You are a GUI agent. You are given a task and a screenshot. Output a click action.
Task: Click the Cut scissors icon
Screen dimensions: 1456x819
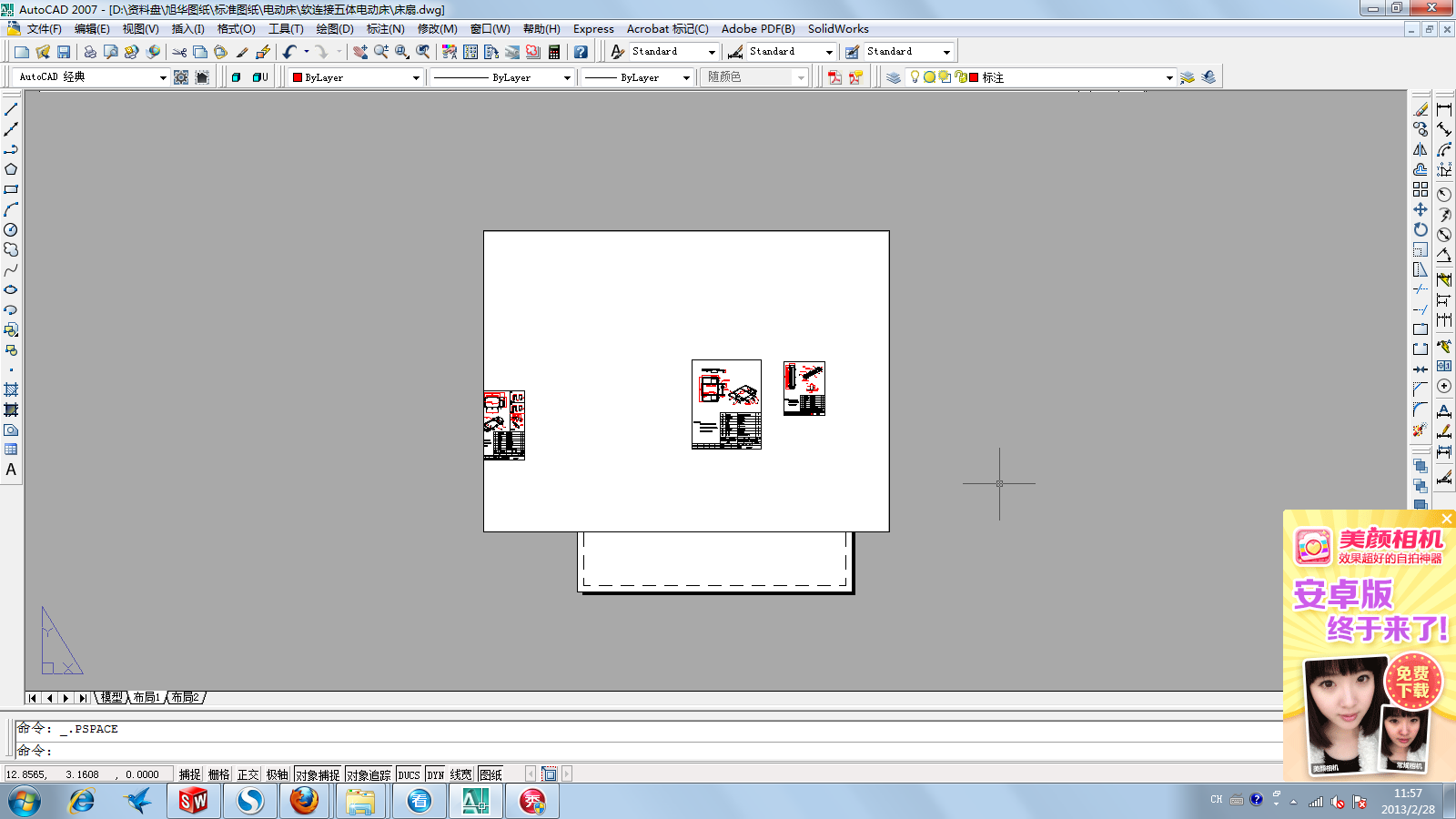tap(179, 52)
